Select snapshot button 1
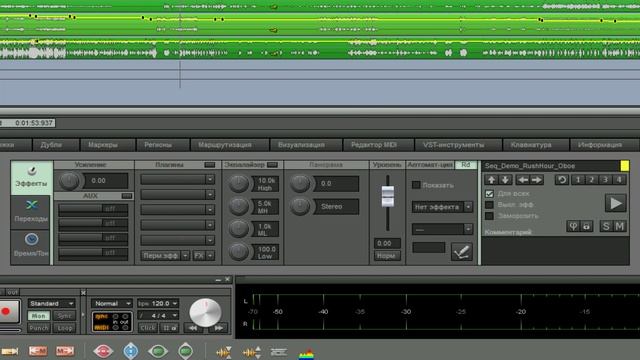 578,180
